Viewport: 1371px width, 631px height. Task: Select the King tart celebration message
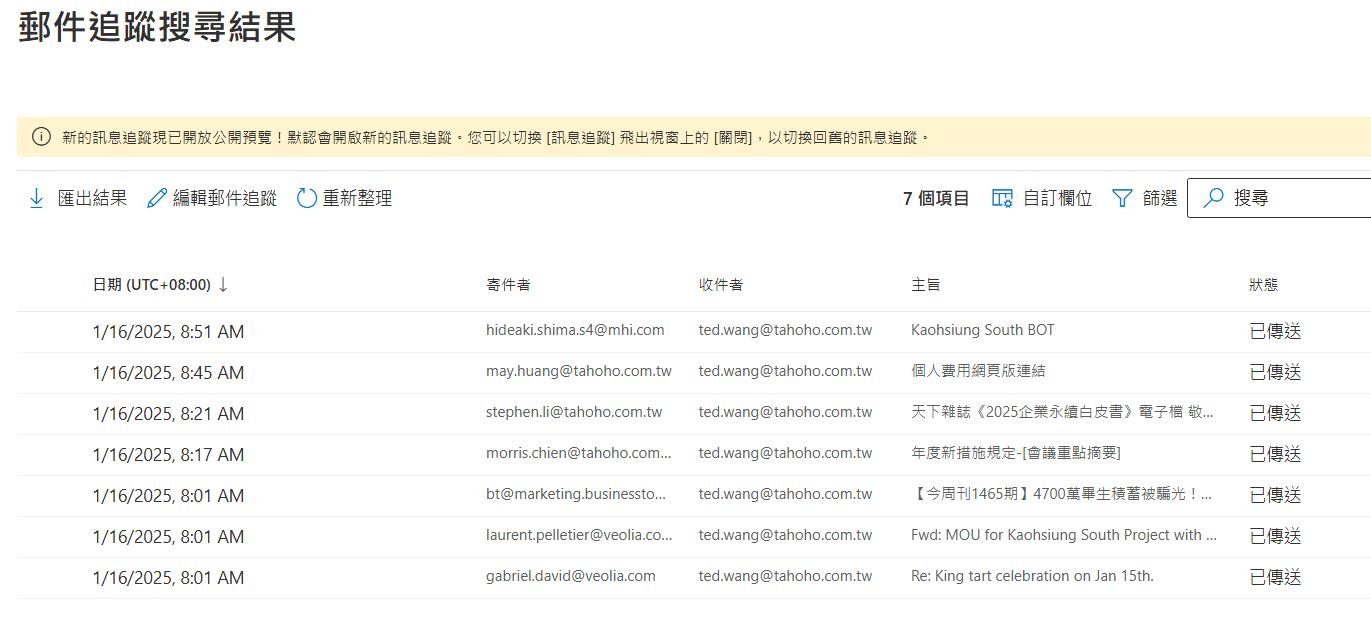coord(1032,576)
